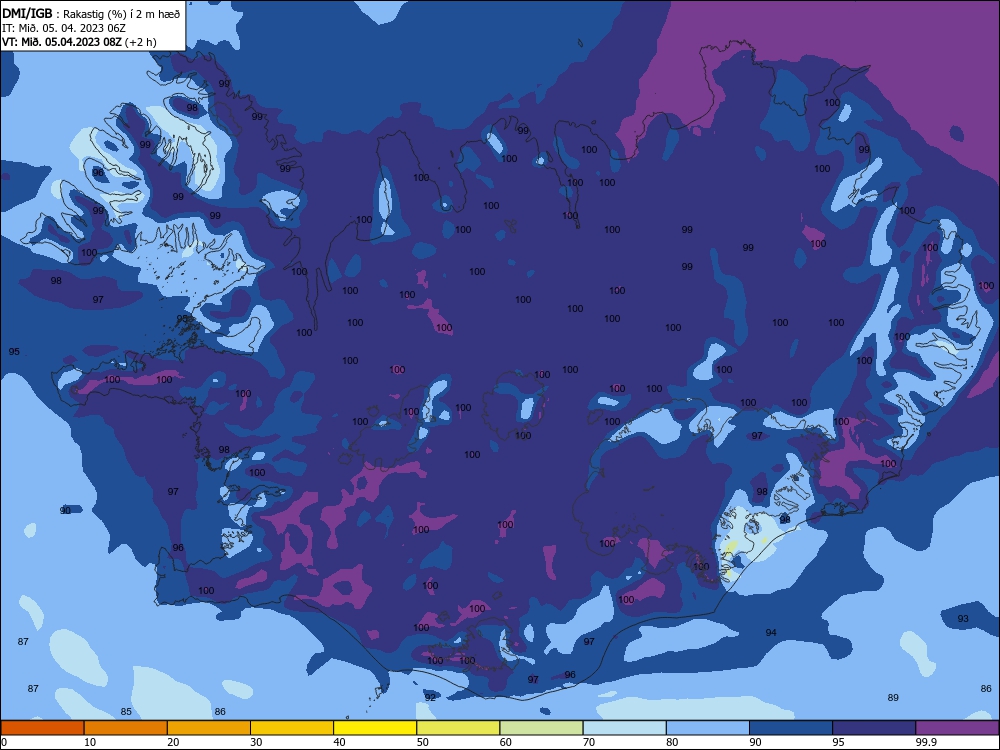Click the legend tick label '40'
Viewport: 1000px width, 750px height.
(x=339, y=742)
